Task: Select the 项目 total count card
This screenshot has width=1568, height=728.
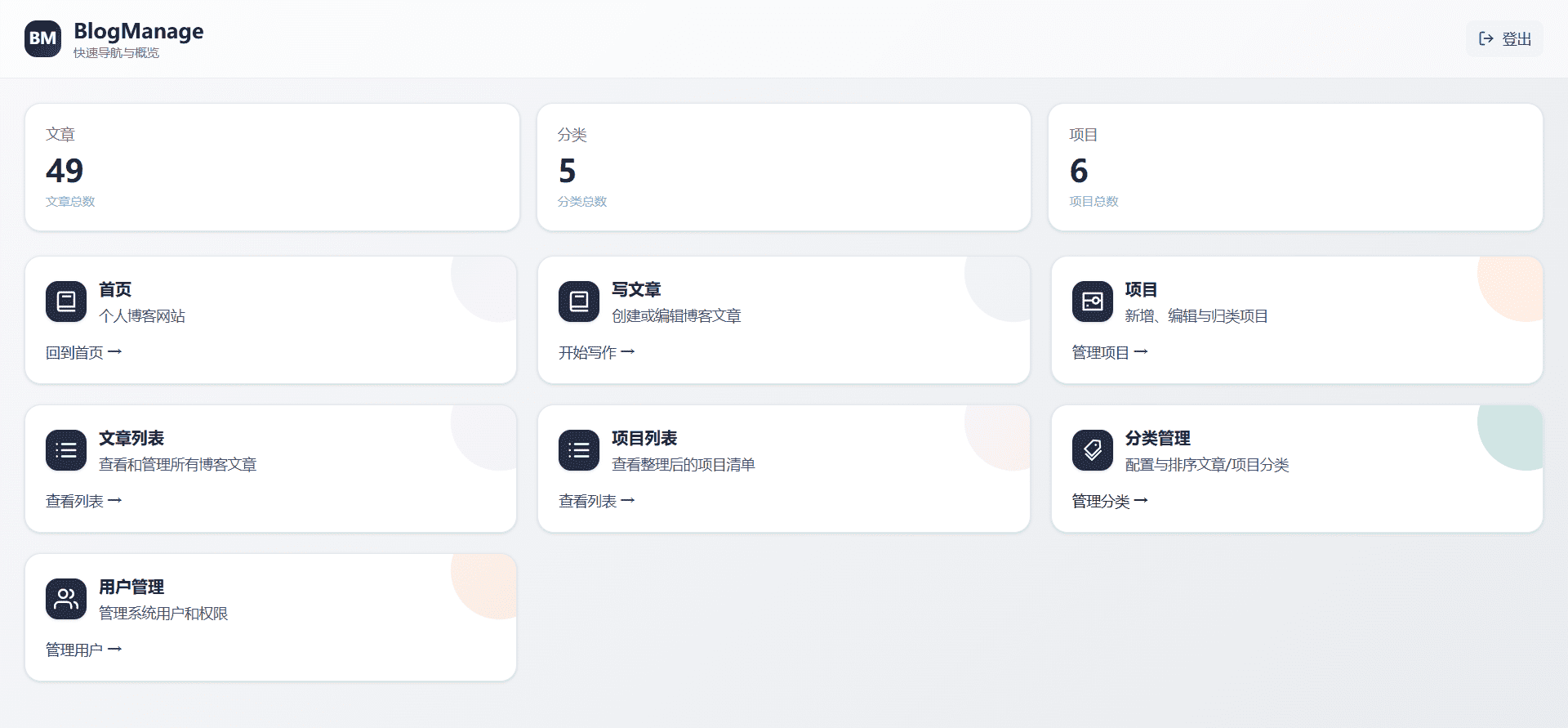Action: click(x=1294, y=167)
